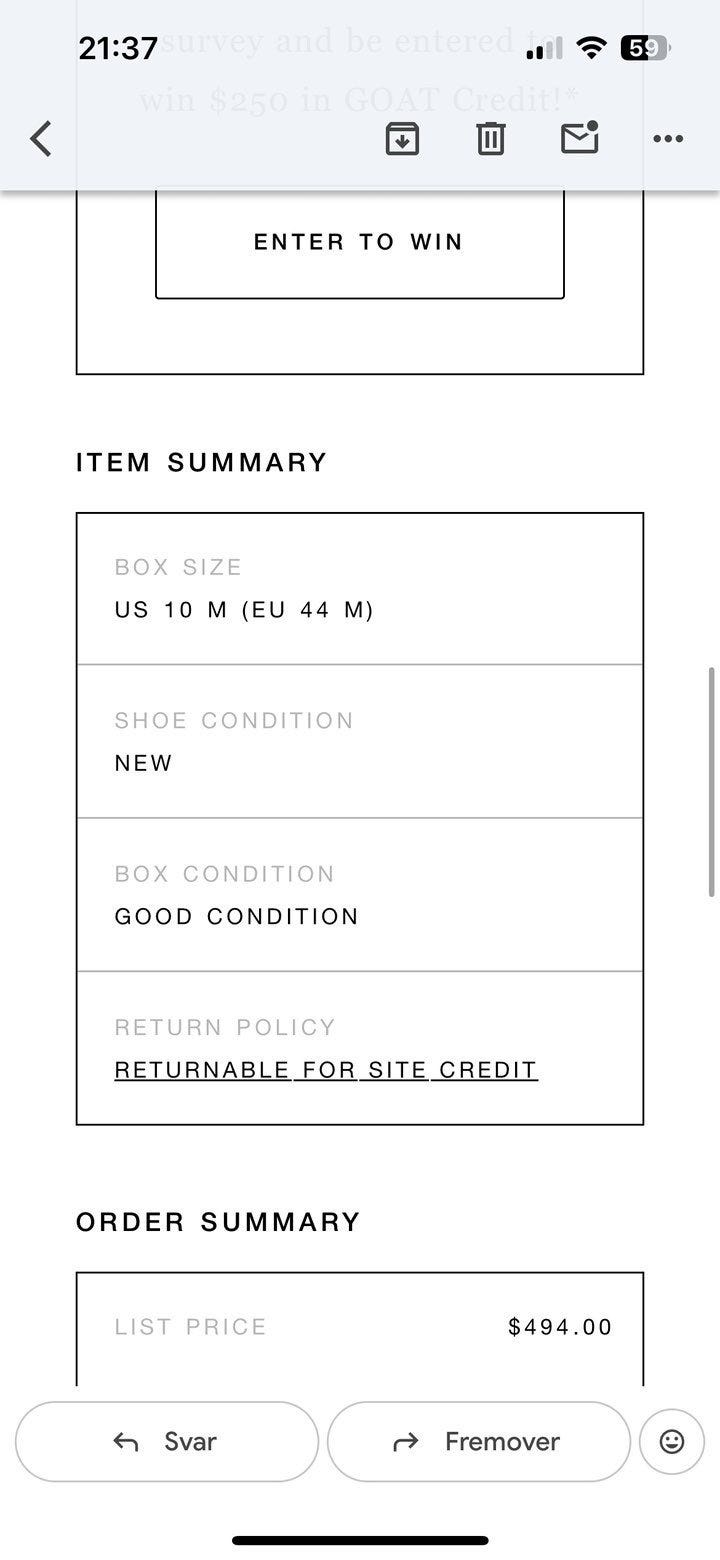Click the vertical scrollbar on the right
The width and height of the screenshot is (720, 1560).
click(x=711, y=781)
